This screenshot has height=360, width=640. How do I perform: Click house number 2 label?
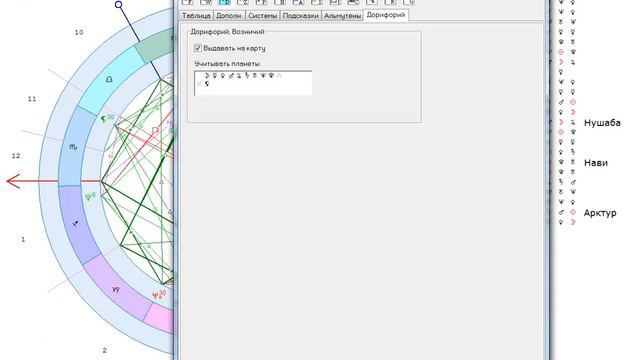coord(104,350)
